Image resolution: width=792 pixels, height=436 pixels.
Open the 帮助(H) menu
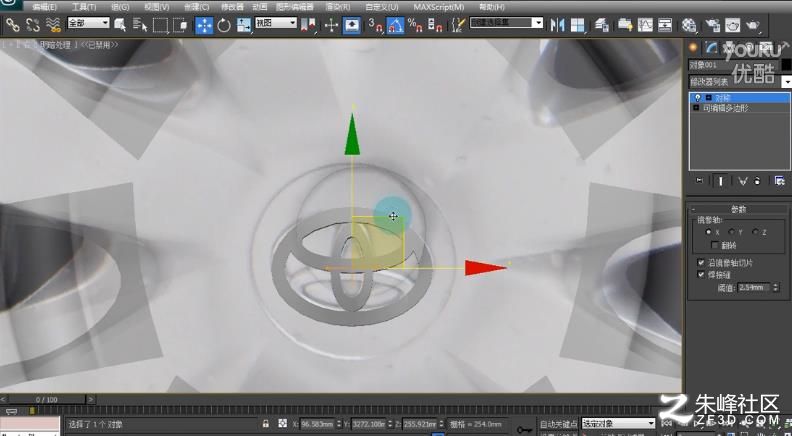tap(491, 7)
